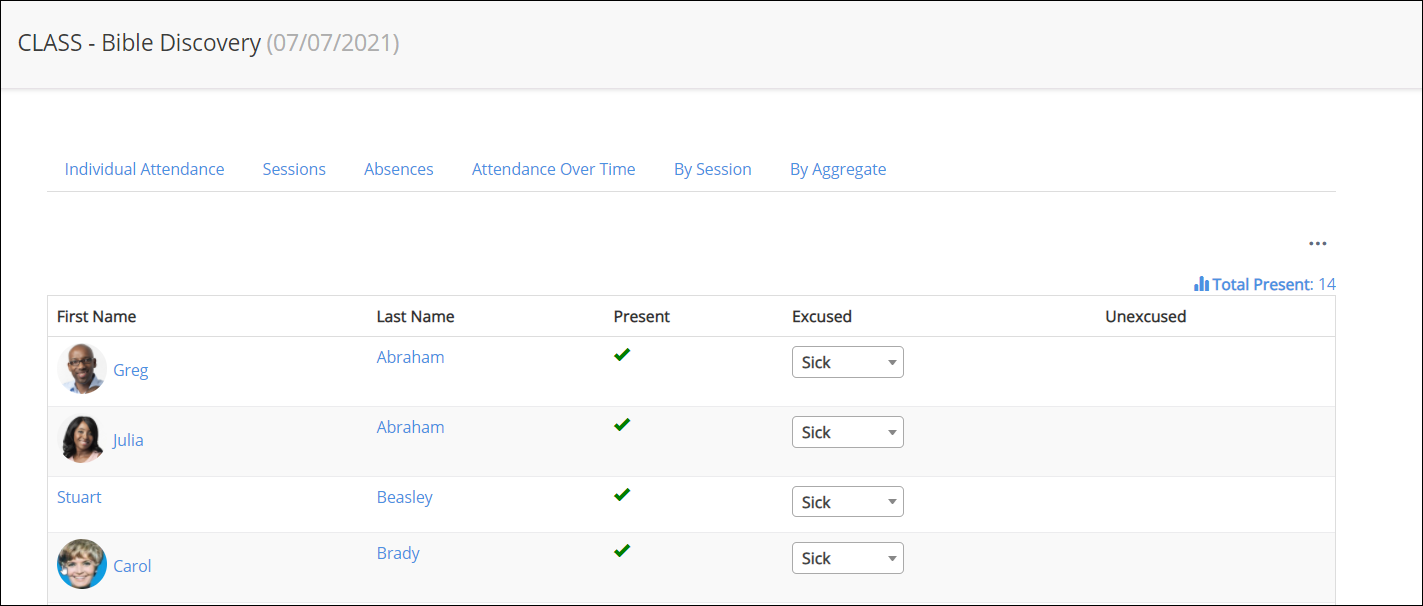Image resolution: width=1423 pixels, height=606 pixels.
Task: Open the three-dots more options menu
Action: (1317, 244)
